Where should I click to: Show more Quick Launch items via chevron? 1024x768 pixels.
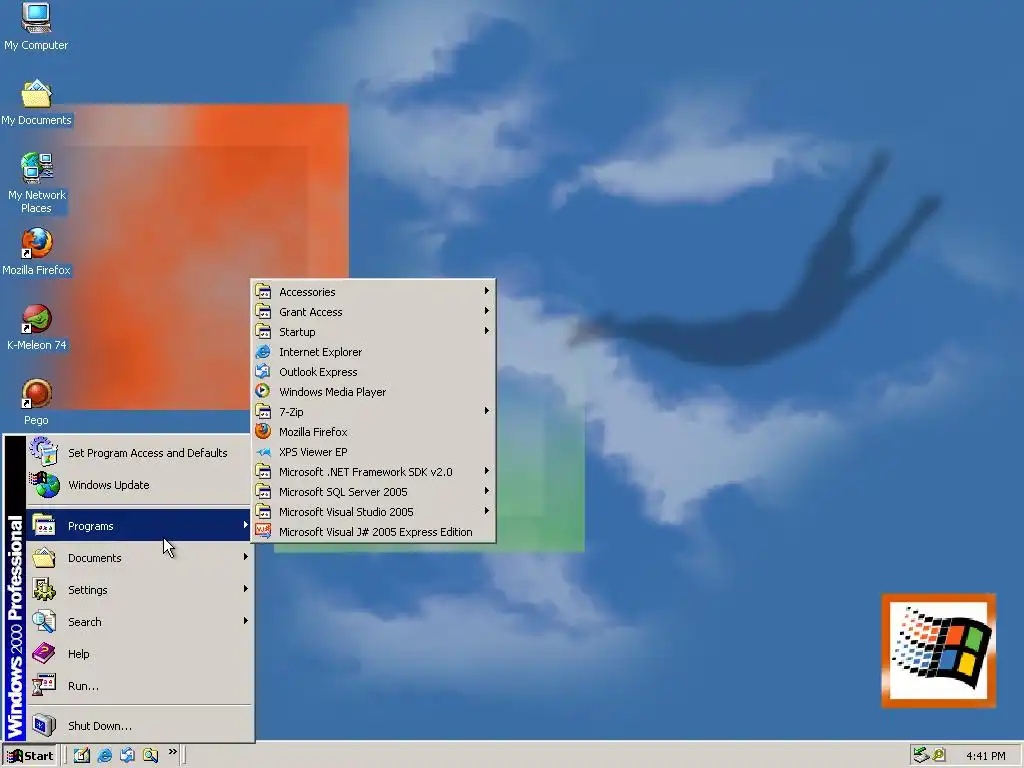coord(172,752)
